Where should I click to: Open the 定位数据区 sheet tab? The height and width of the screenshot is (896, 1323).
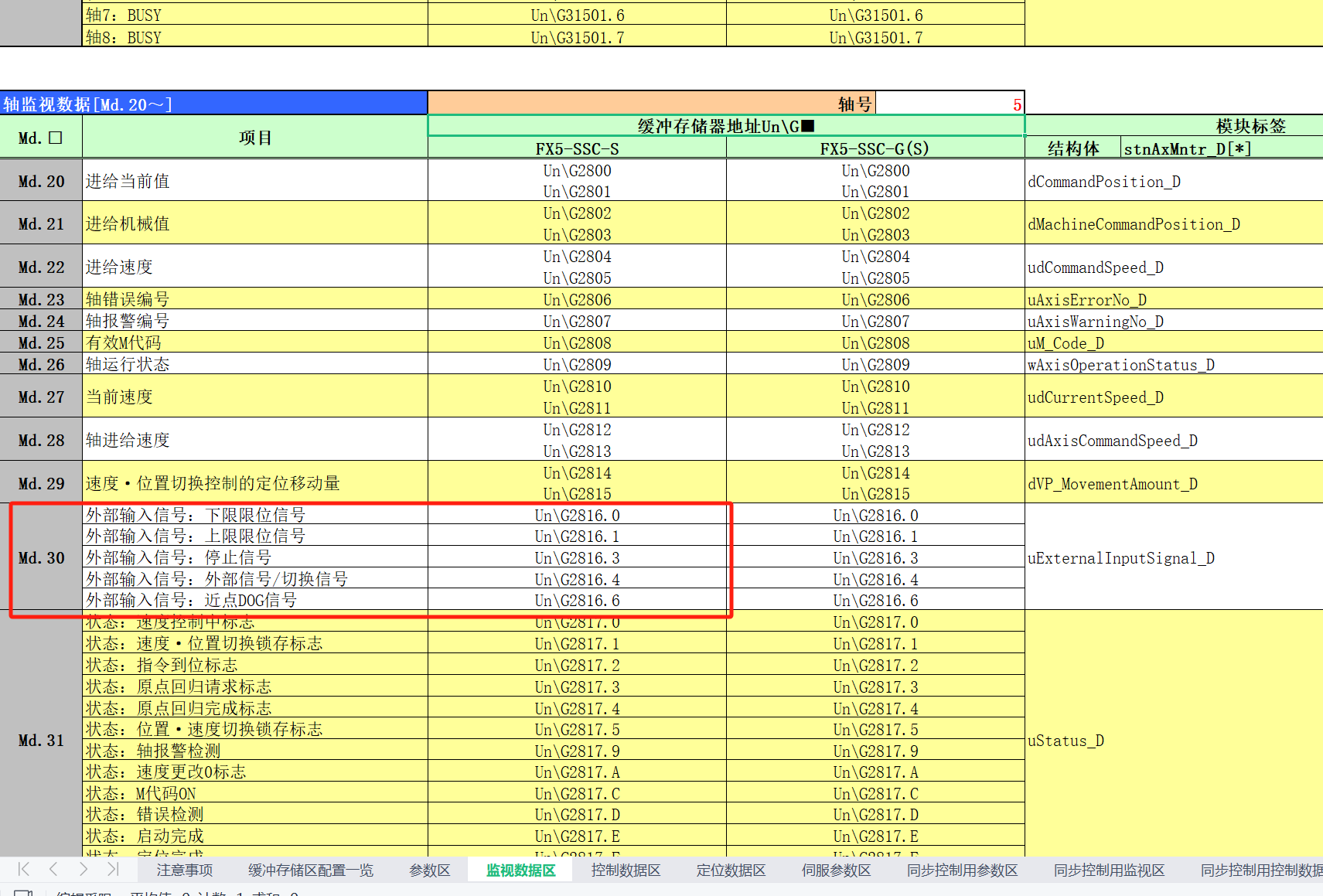[x=731, y=870]
